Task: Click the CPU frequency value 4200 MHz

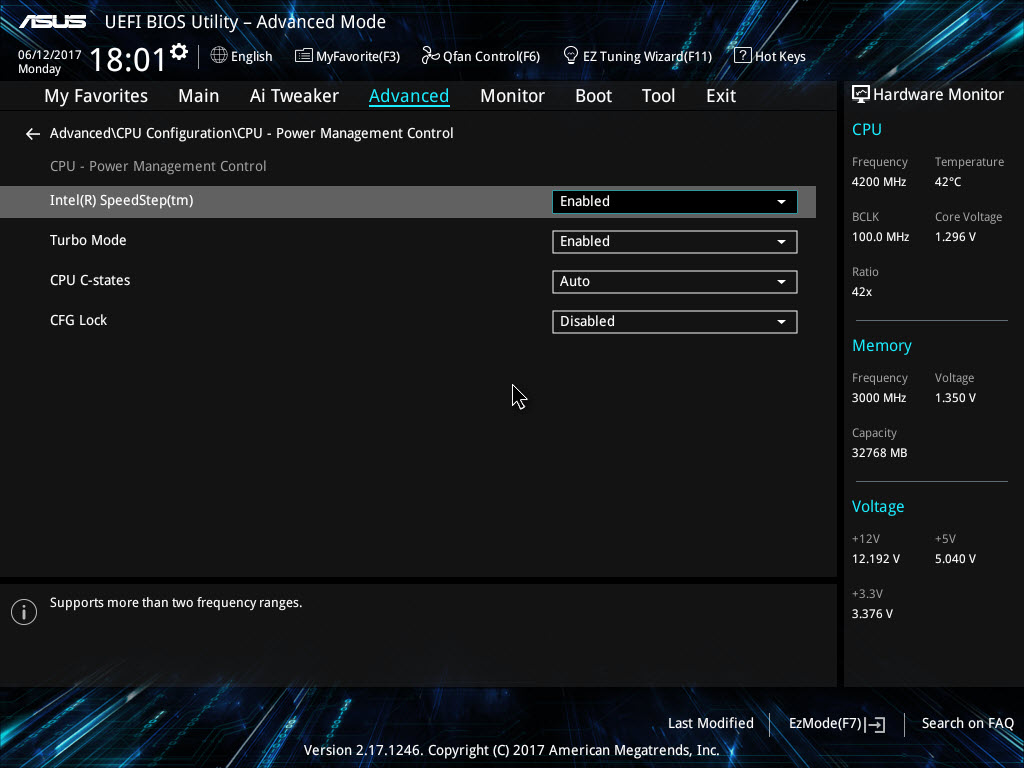Action: tap(879, 182)
